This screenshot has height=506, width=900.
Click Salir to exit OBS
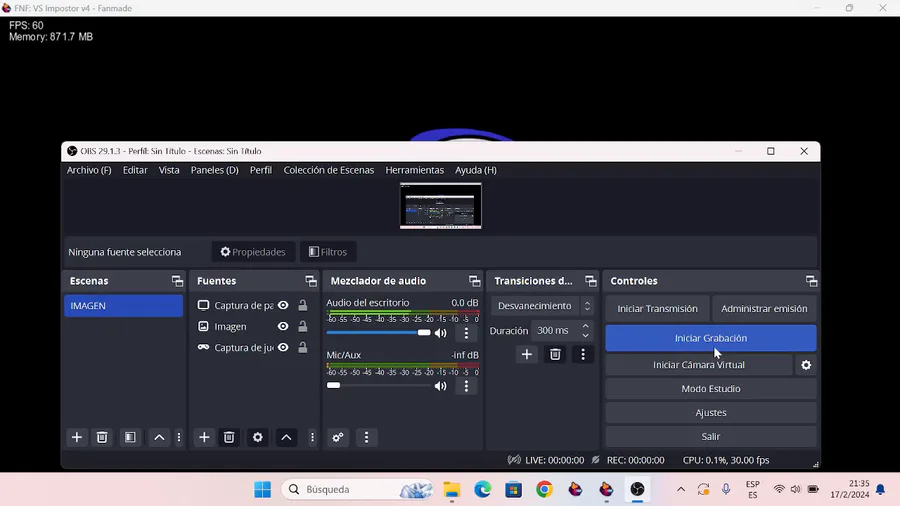pyautogui.click(x=711, y=437)
